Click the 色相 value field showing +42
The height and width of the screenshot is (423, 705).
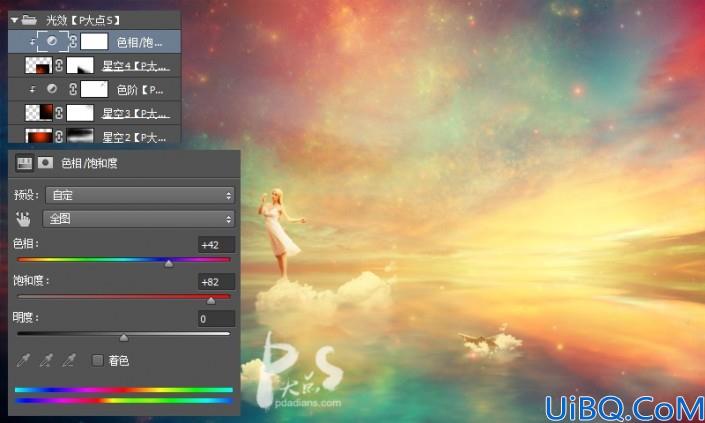point(216,245)
